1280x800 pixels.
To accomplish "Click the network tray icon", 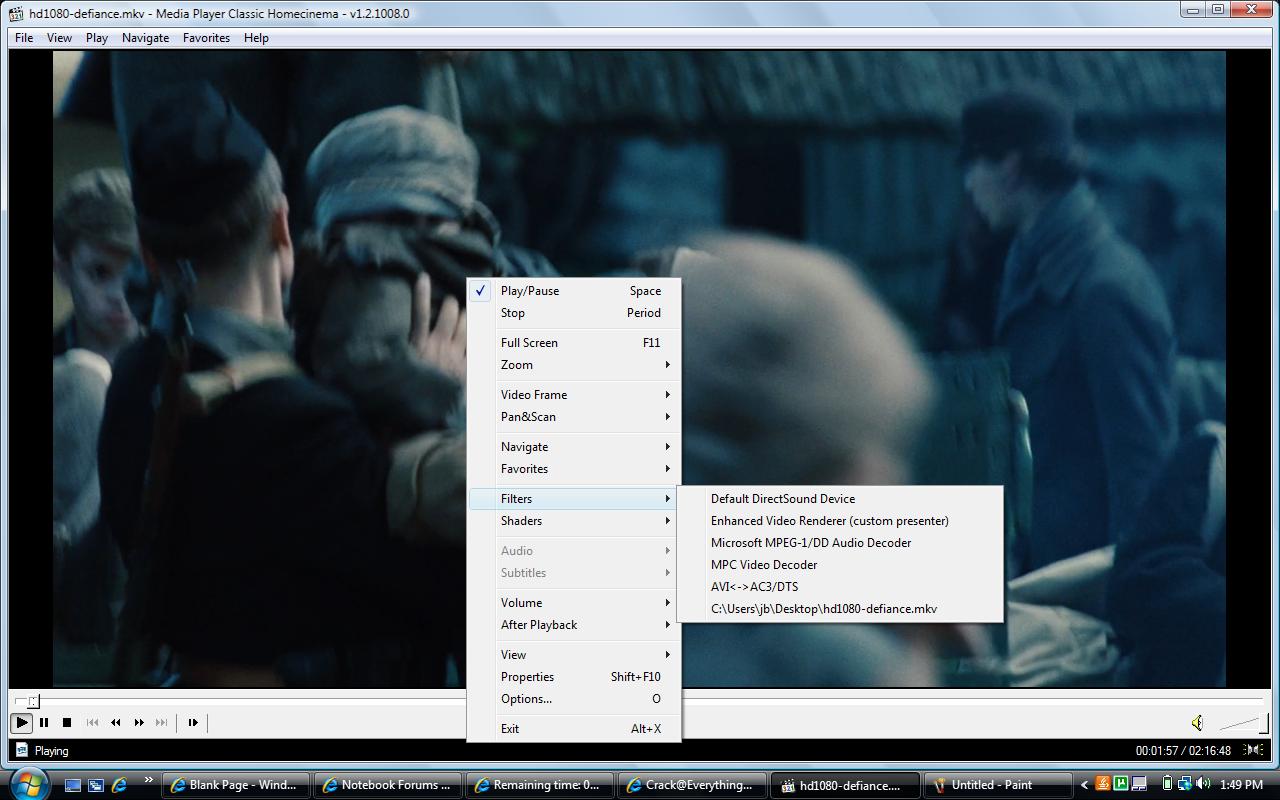I will (x=1184, y=784).
